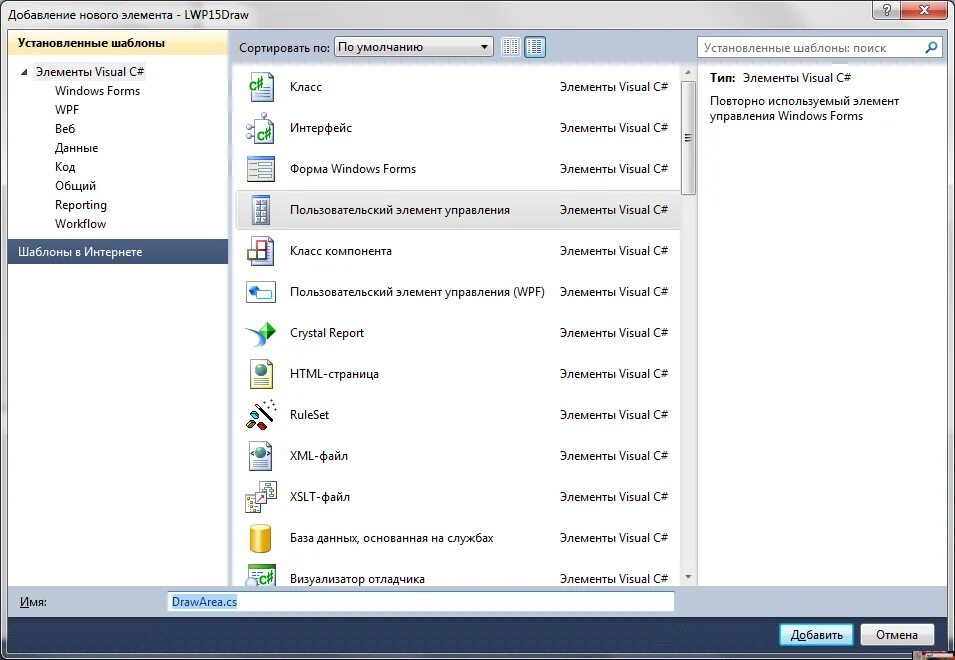Viewport: 955px width, 660px height.
Task: Select the Reporting category
Action: coord(81,205)
